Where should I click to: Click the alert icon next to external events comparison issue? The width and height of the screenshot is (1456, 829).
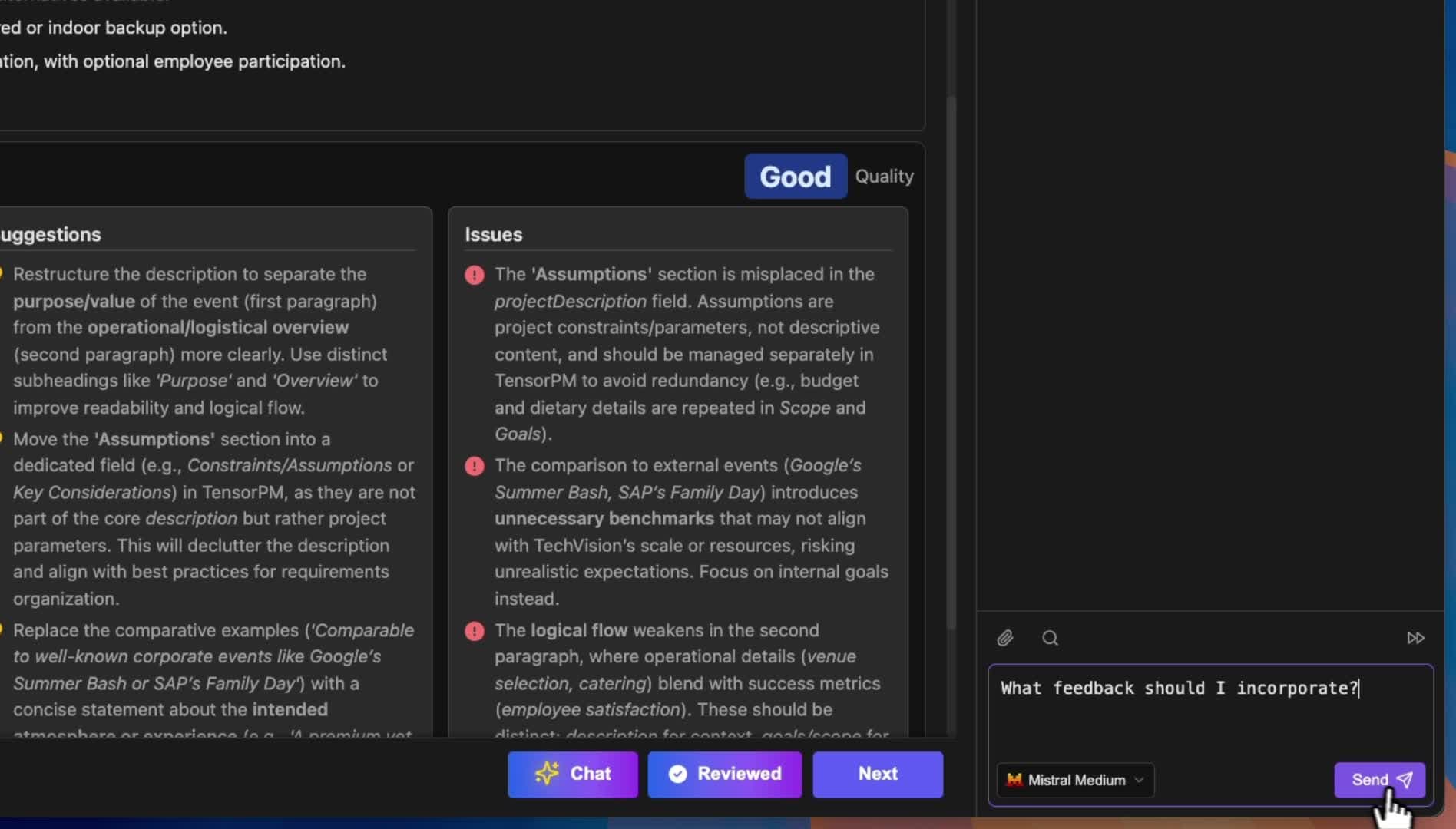pos(475,466)
